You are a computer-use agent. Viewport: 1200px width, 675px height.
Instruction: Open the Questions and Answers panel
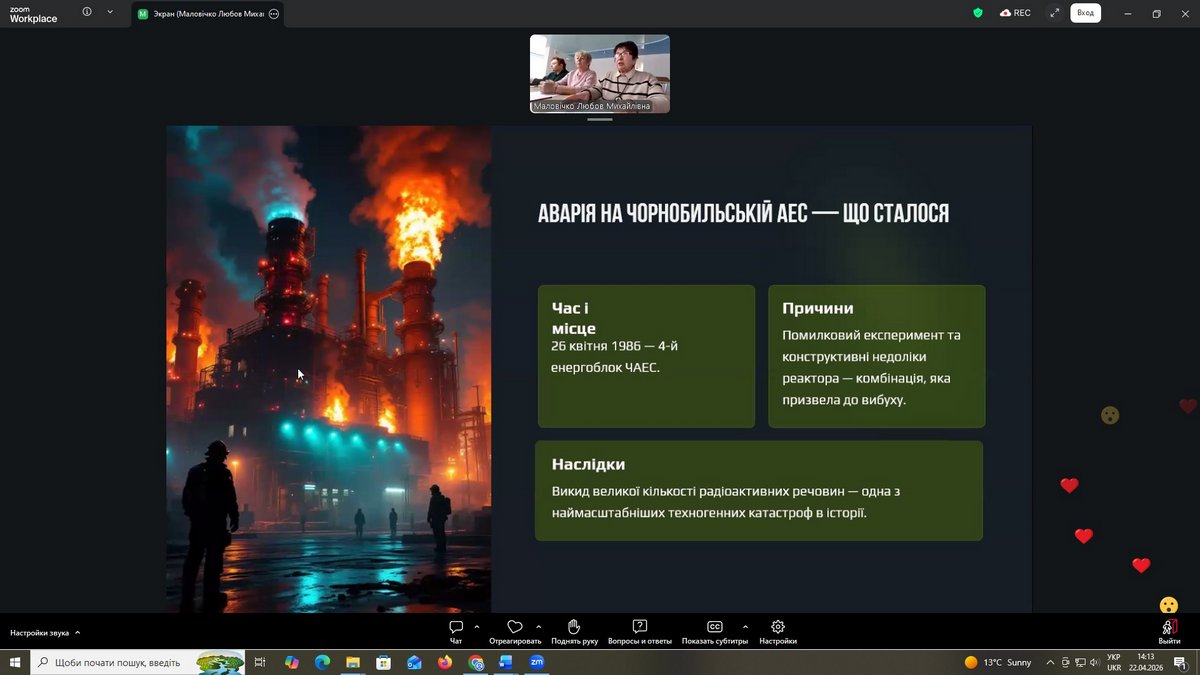click(x=640, y=627)
